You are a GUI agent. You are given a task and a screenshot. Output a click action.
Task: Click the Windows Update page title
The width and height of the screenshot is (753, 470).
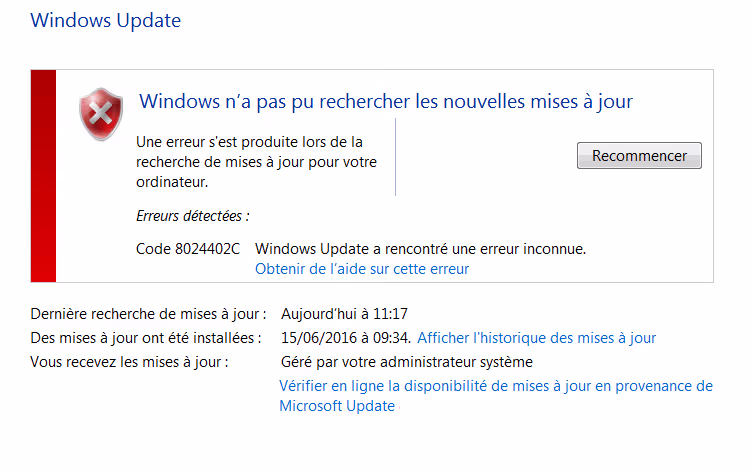coord(106,19)
